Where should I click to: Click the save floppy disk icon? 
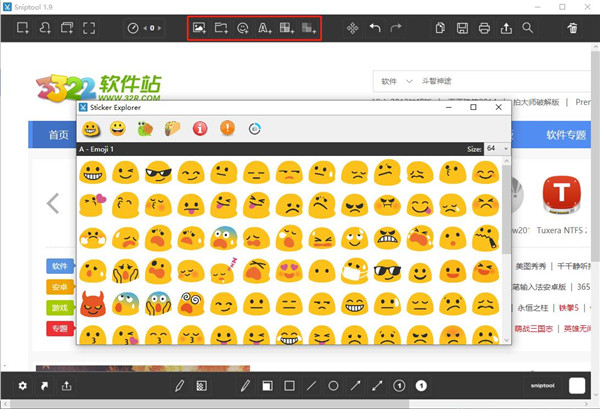[463, 29]
